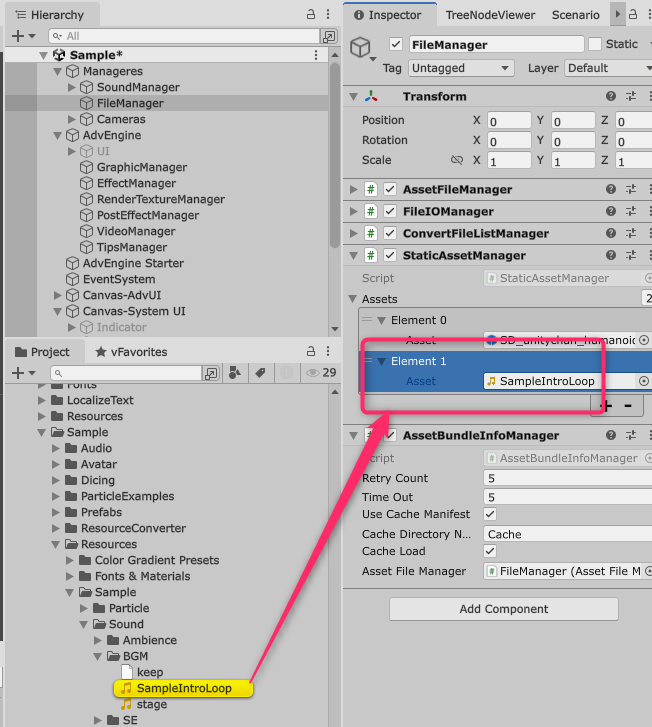Image resolution: width=652 pixels, height=727 pixels.
Task: Click the Add Component button
Action: click(x=503, y=609)
